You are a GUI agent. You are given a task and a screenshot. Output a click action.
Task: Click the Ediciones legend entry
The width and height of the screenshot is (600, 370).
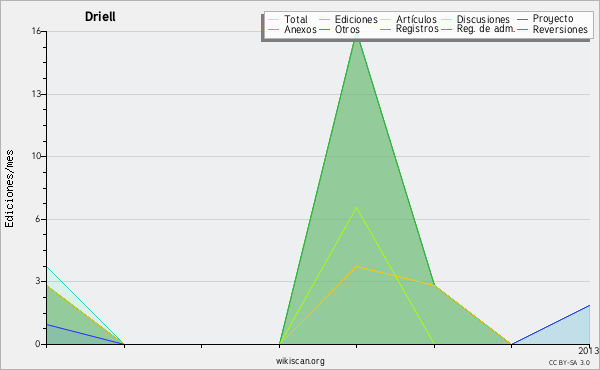[x=356, y=19]
